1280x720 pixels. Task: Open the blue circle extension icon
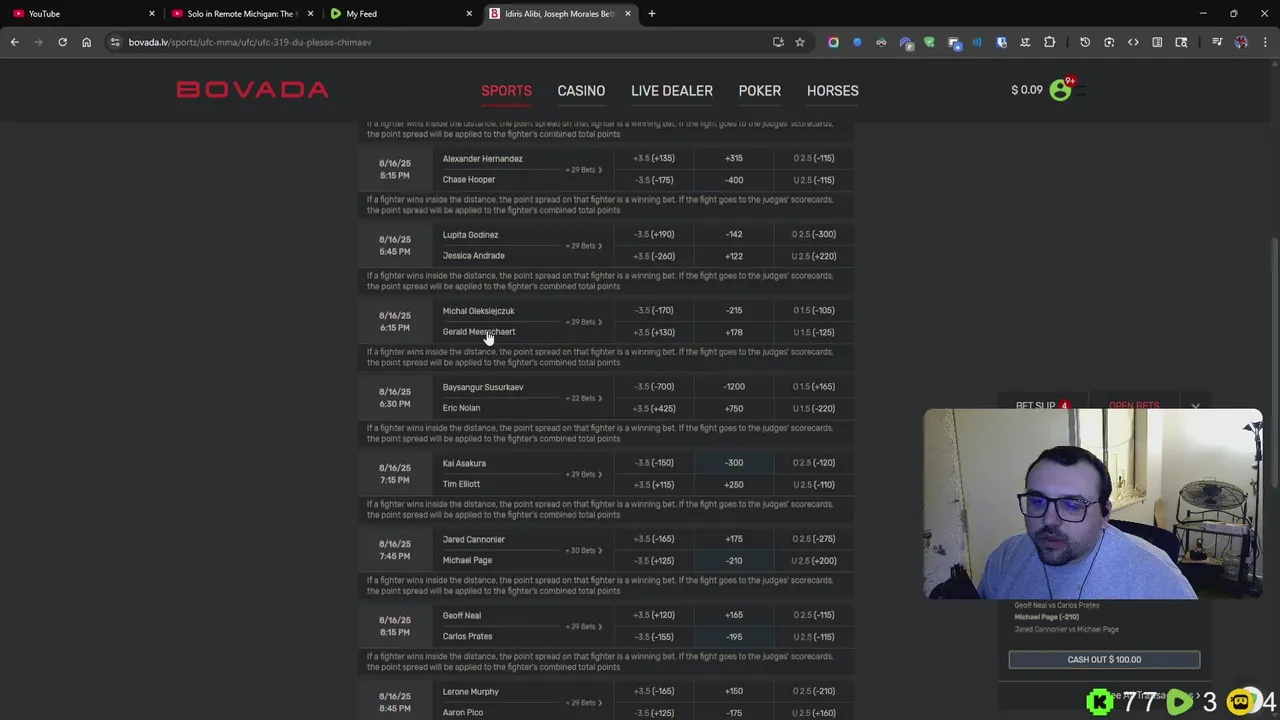click(857, 42)
